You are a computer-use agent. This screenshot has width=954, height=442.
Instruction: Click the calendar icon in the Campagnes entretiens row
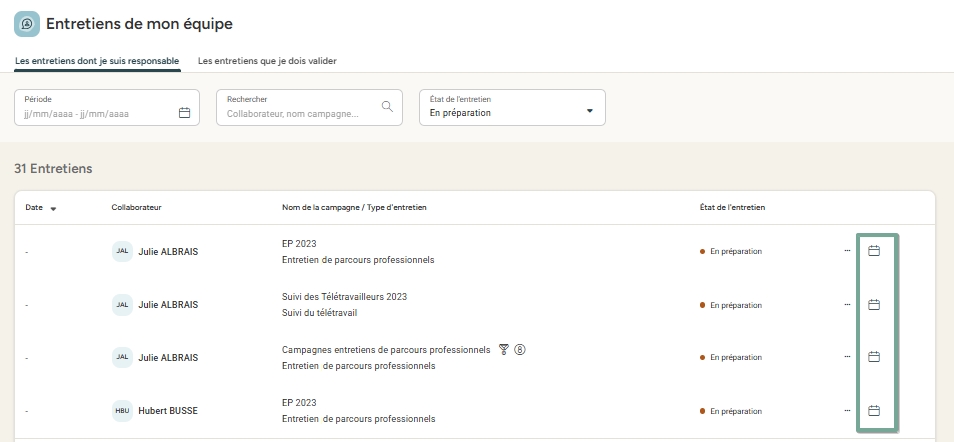coord(873,357)
